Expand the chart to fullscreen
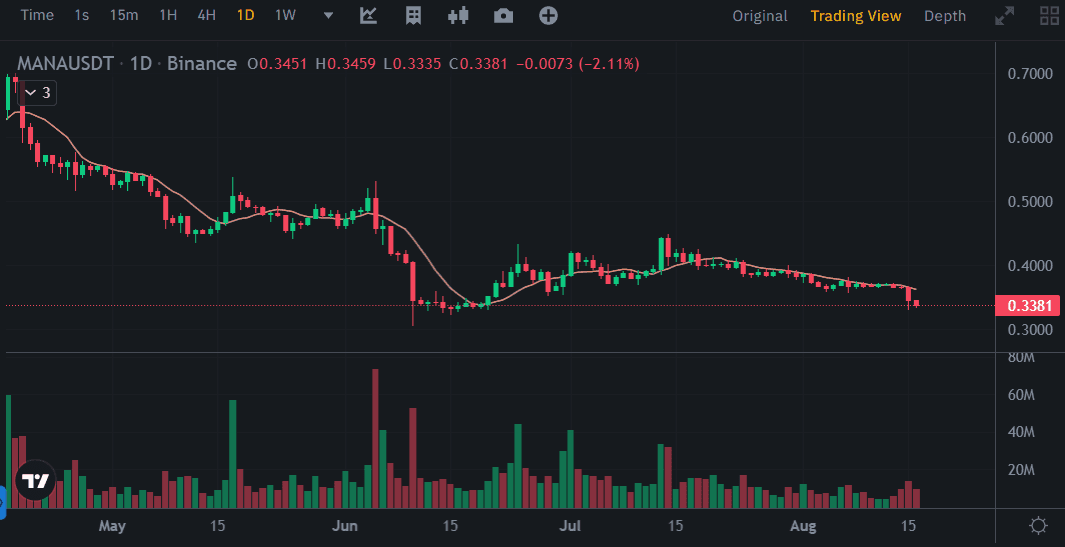The width and height of the screenshot is (1065, 547). click(1005, 16)
